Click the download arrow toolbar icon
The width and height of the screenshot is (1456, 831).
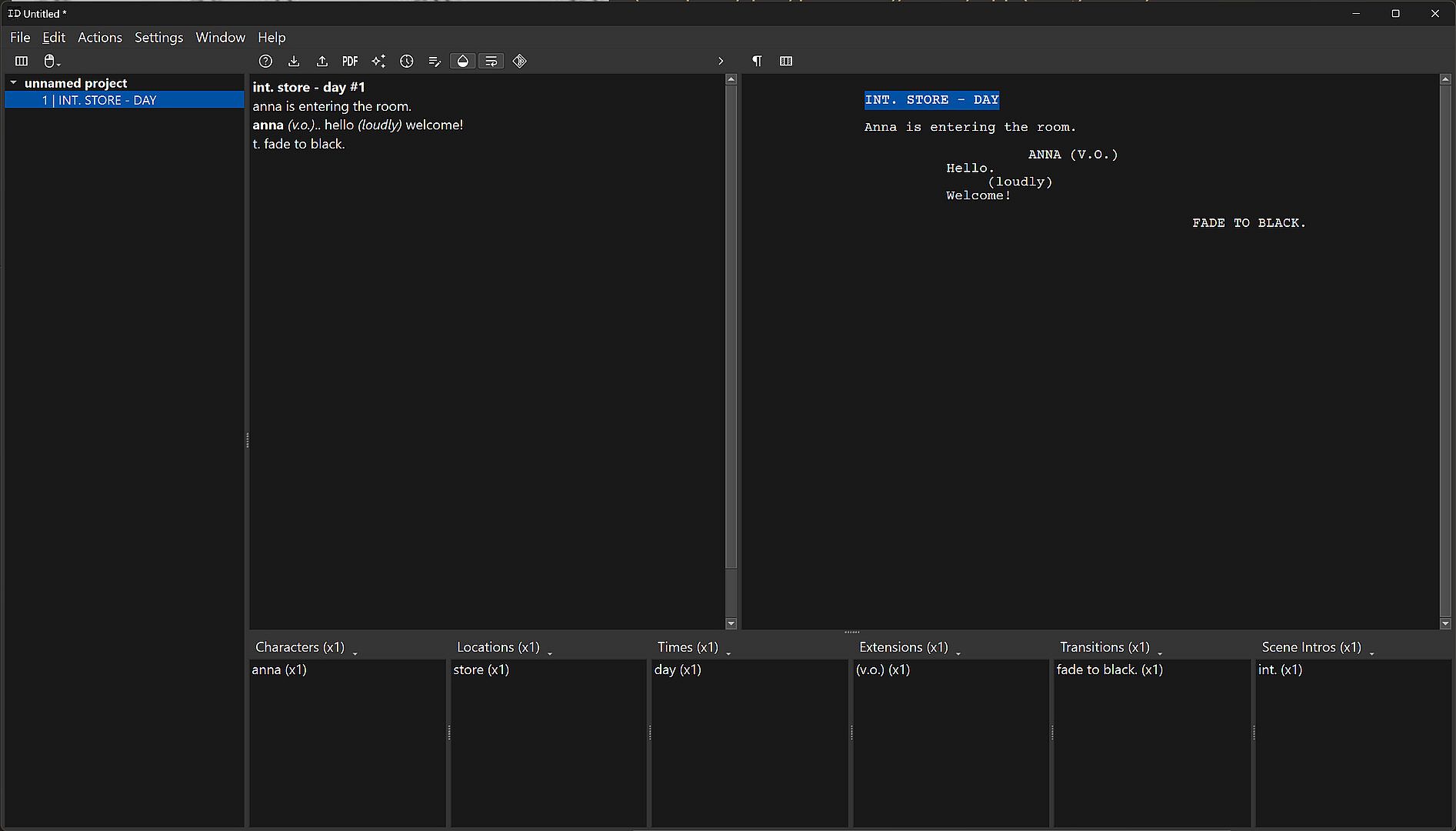click(x=294, y=62)
